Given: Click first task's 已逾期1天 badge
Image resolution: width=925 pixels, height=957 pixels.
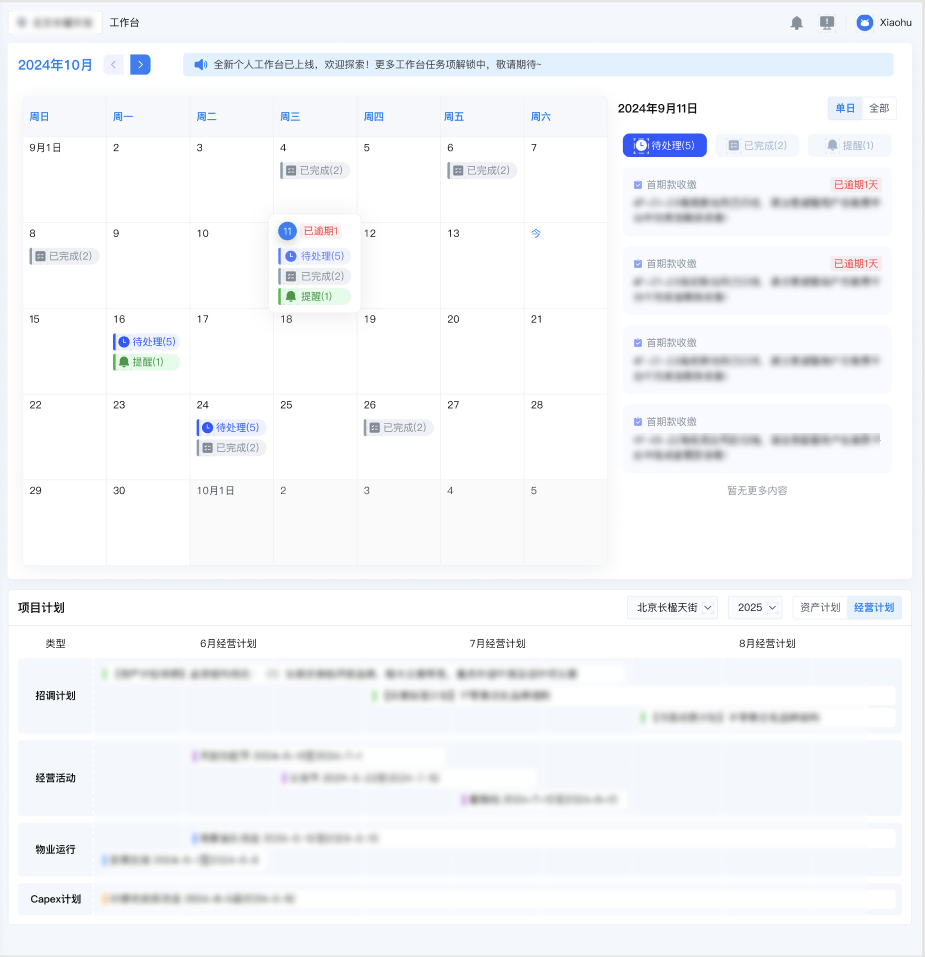Looking at the screenshot, I should click(x=855, y=185).
